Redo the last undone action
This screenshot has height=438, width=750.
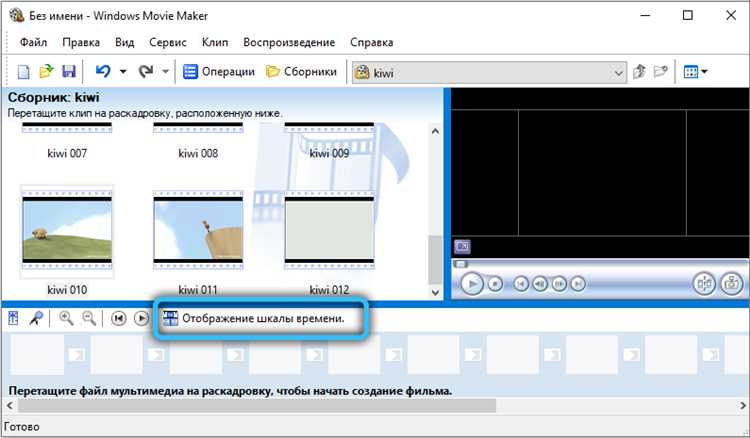(x=145, y=72)
